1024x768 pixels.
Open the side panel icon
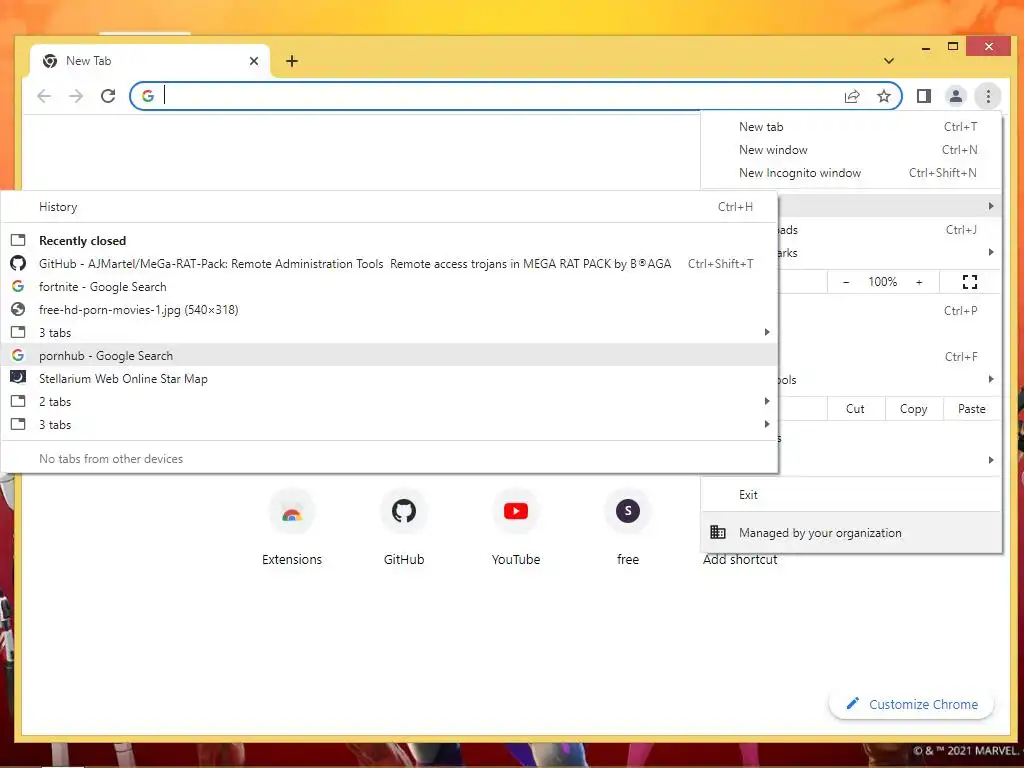(x=923, y=97)
